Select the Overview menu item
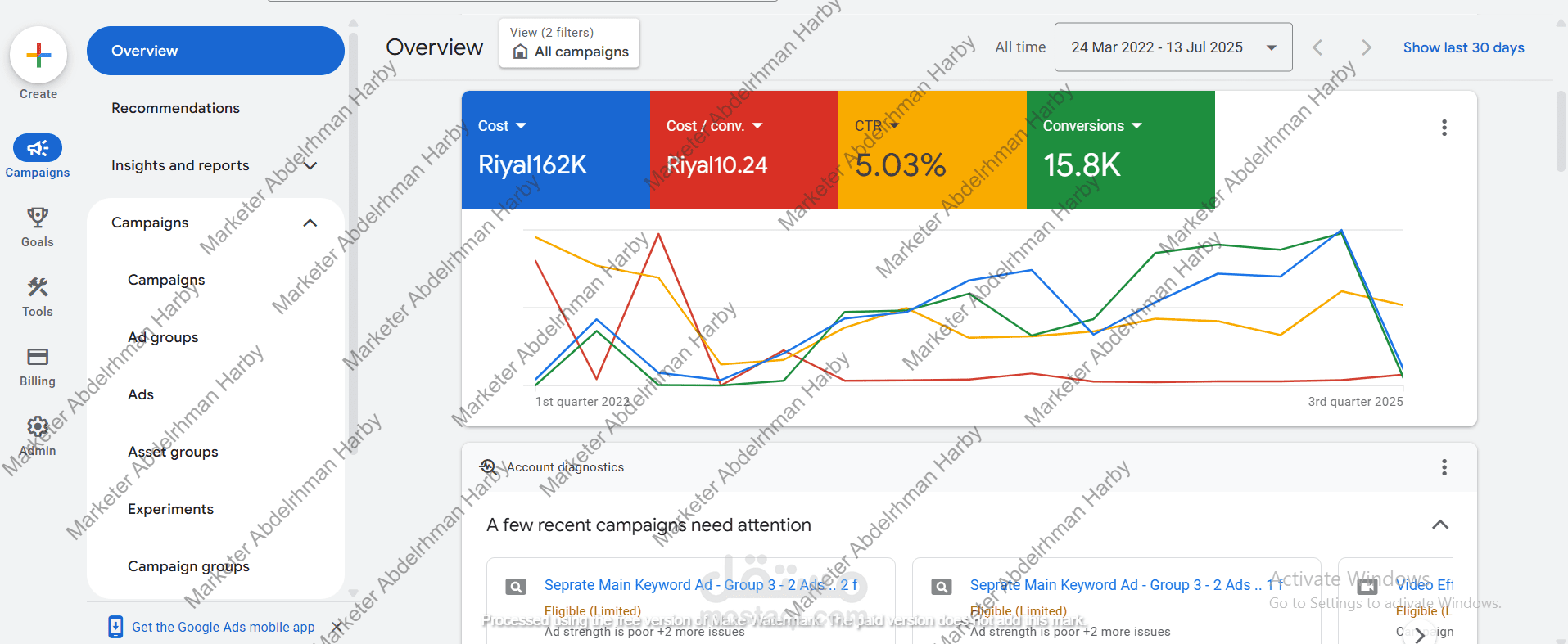1568x644 pixels. 215,51
